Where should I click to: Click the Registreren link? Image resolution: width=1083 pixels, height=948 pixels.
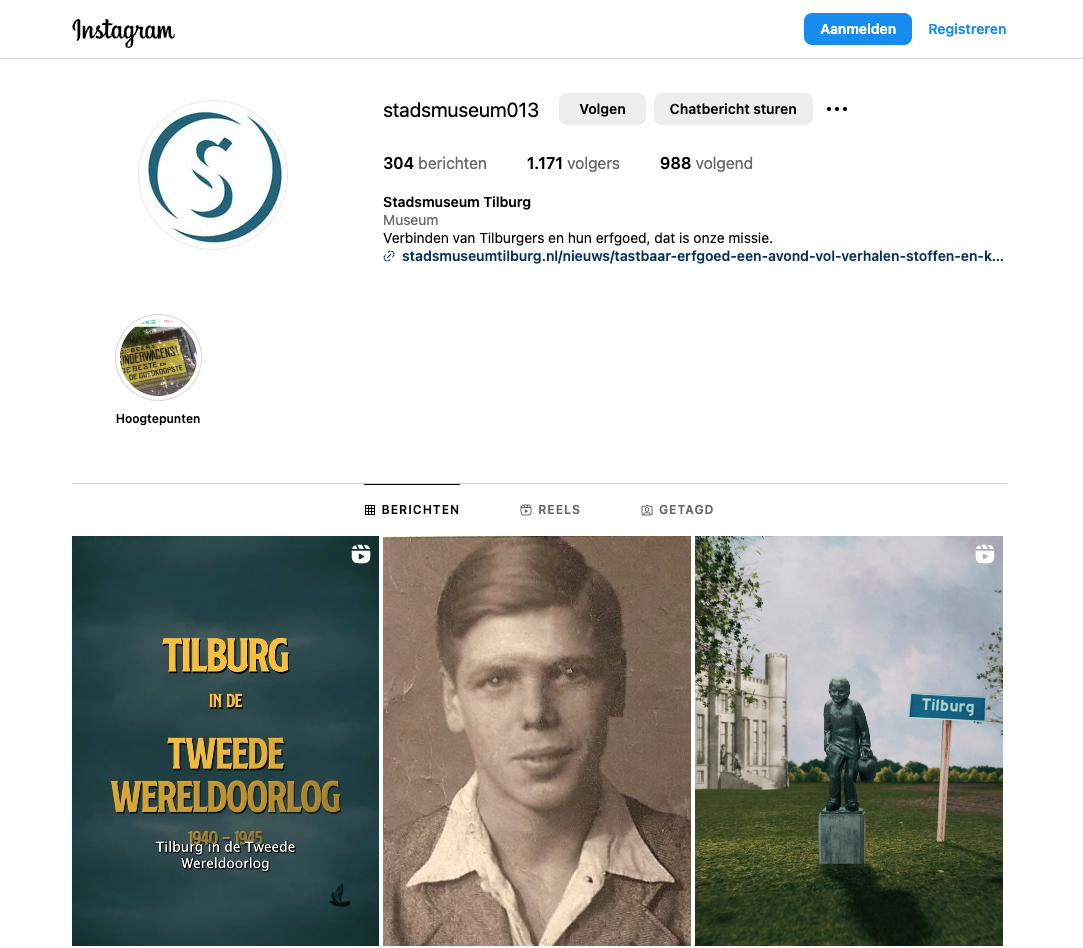coord(966,29)
